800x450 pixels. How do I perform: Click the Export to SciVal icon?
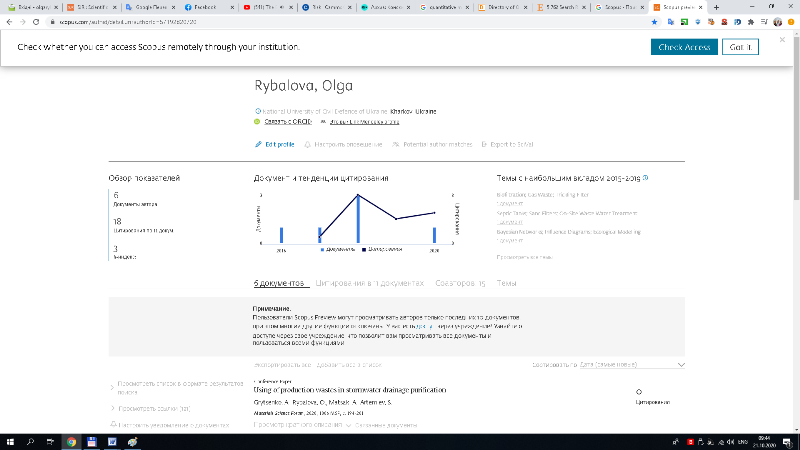tap(484, 144)
